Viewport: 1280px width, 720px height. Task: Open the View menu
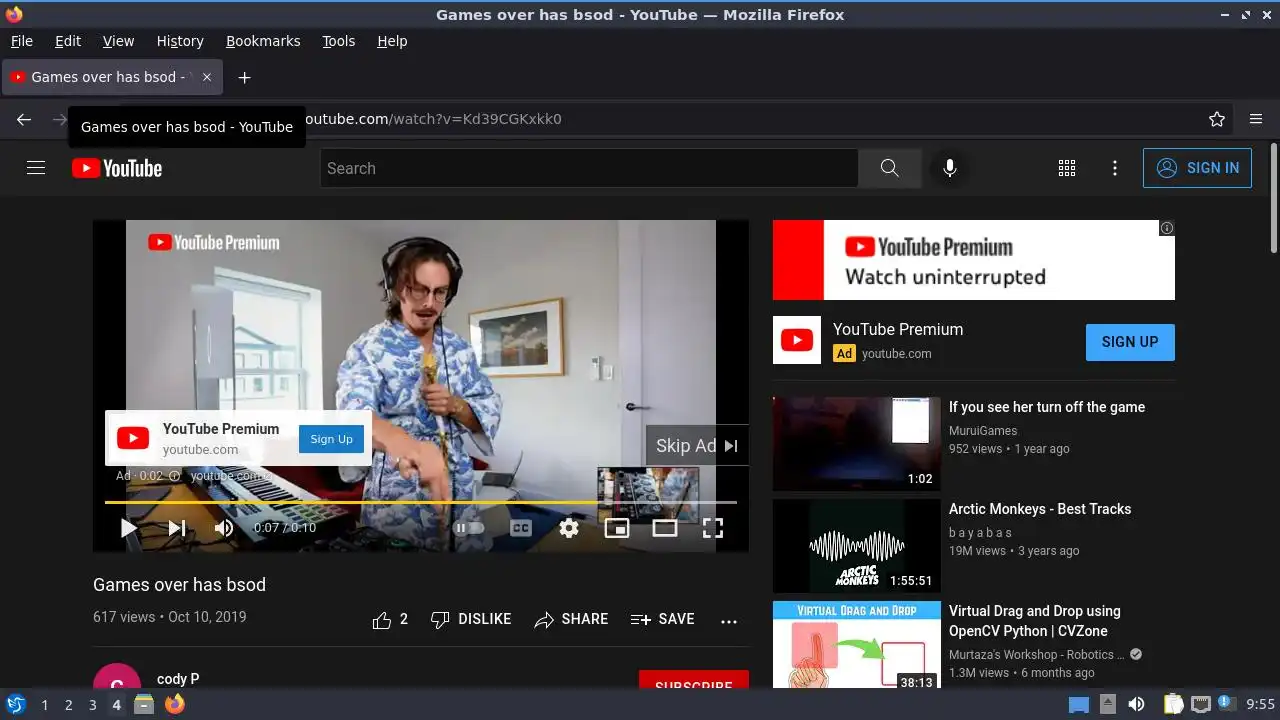[118, 41]
